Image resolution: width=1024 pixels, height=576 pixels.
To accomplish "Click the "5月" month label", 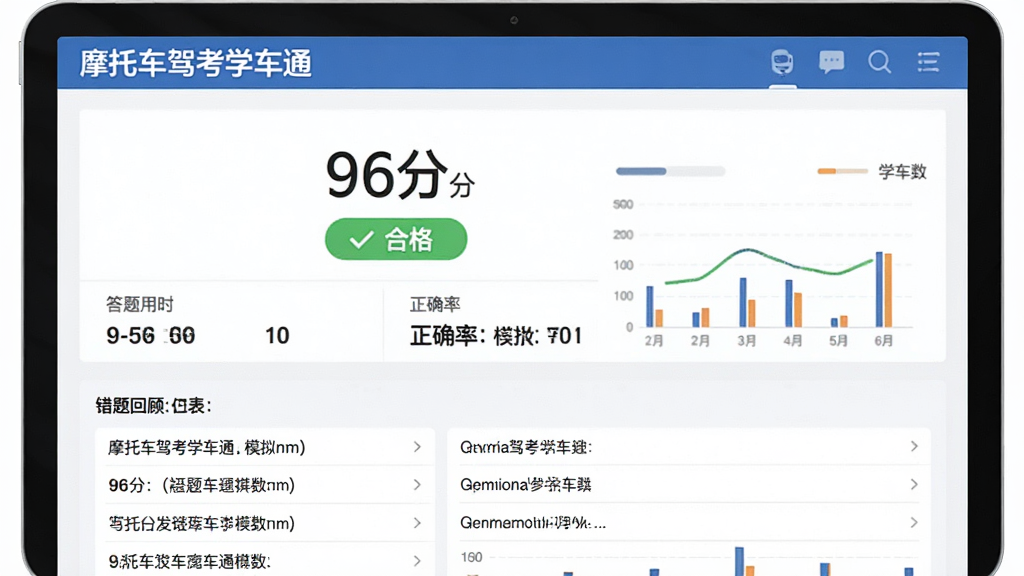I will pyautogui.click(x=838, y=341).
